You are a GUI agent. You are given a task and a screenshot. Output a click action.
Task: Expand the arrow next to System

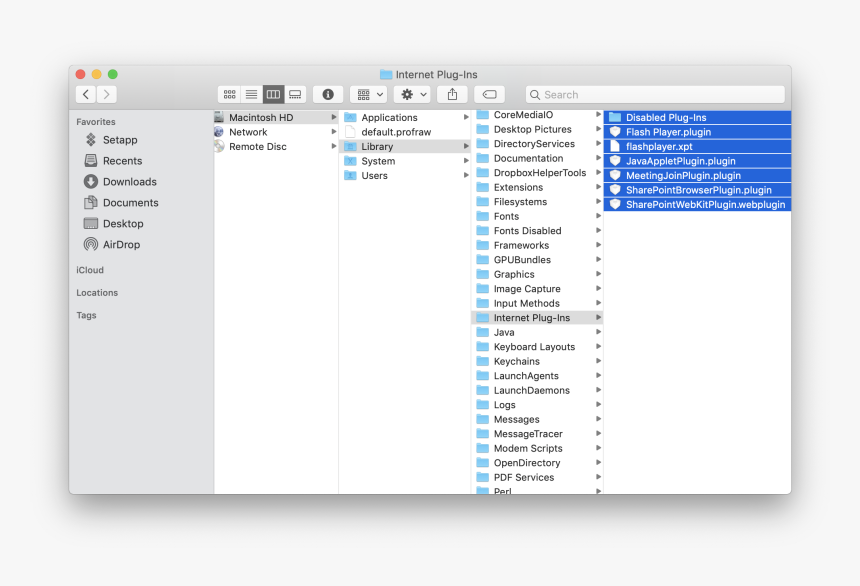(466, 161)
